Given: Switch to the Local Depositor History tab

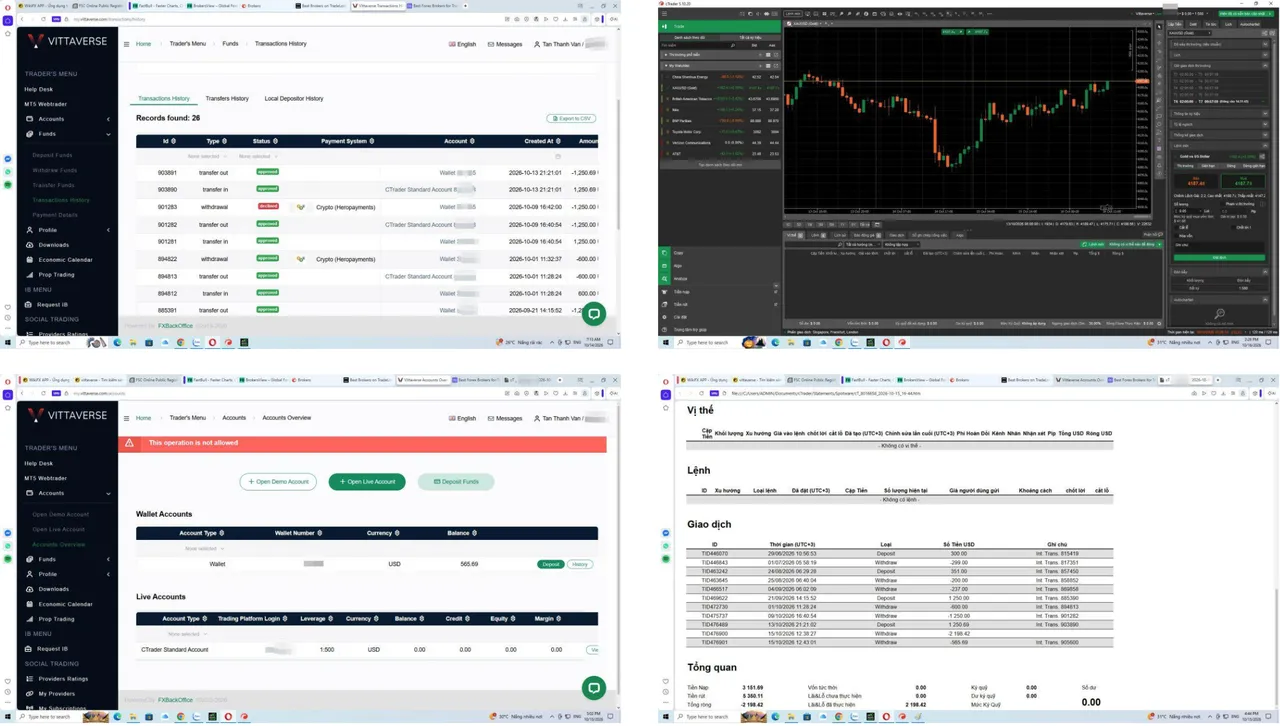Looking at the screenshot, I should point(294,99).
